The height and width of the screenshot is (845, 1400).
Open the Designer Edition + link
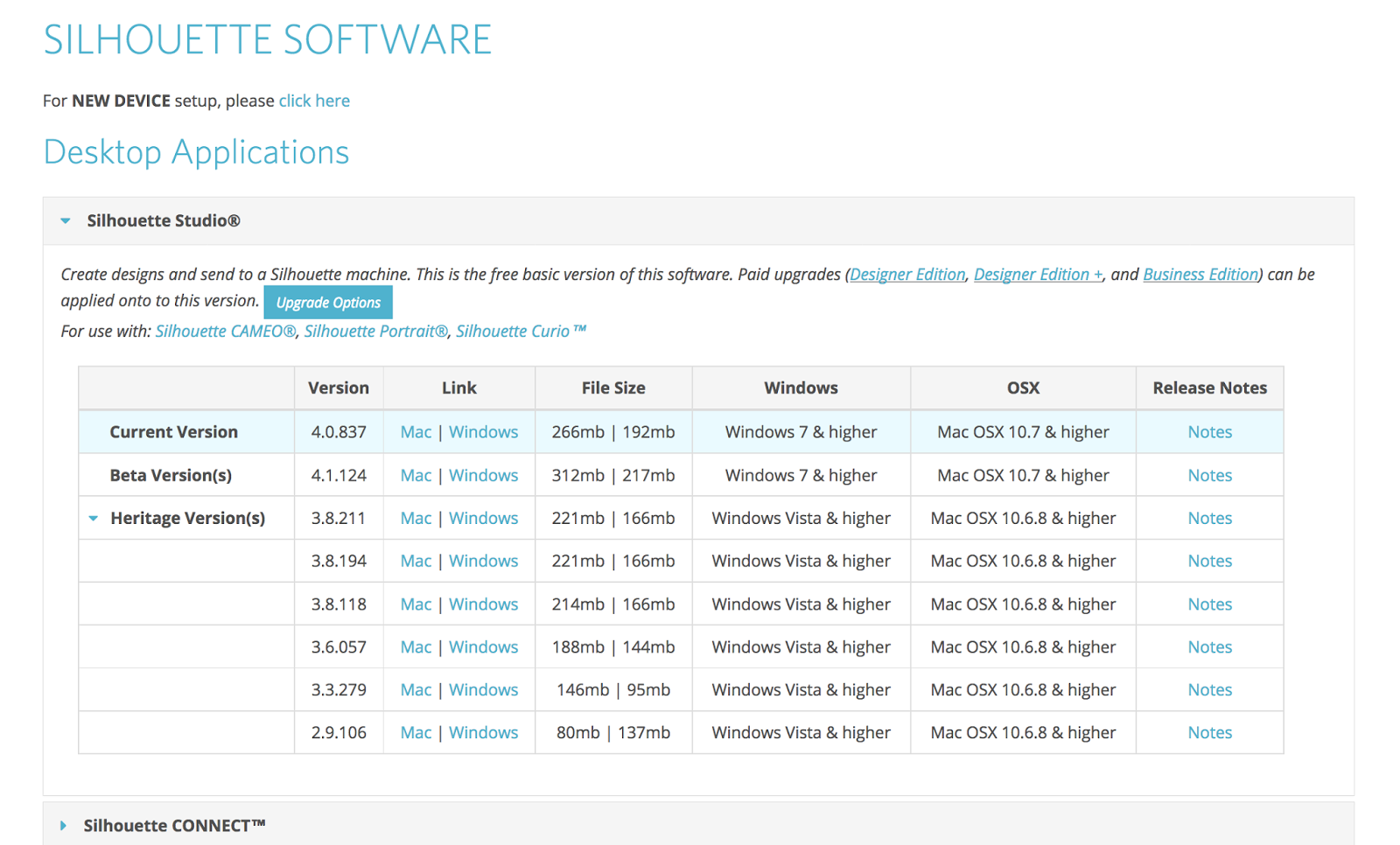point(1036,274)
